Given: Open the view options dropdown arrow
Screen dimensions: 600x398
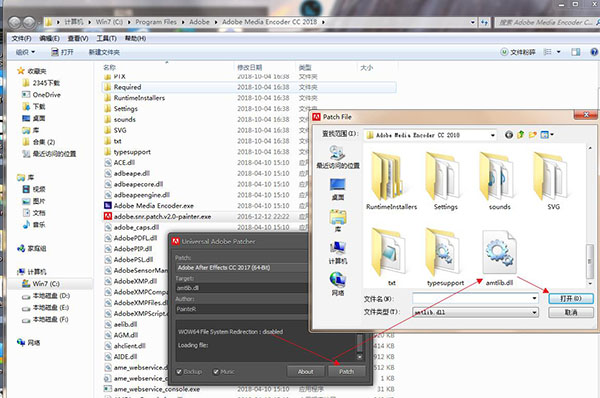Looking at the screenshot, I should coord(558,52).
